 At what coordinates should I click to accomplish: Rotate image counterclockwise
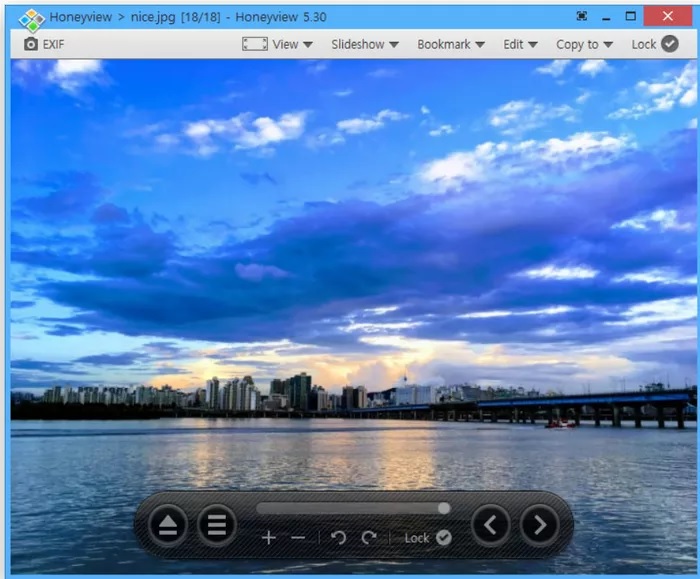click(x=338, y=537)
